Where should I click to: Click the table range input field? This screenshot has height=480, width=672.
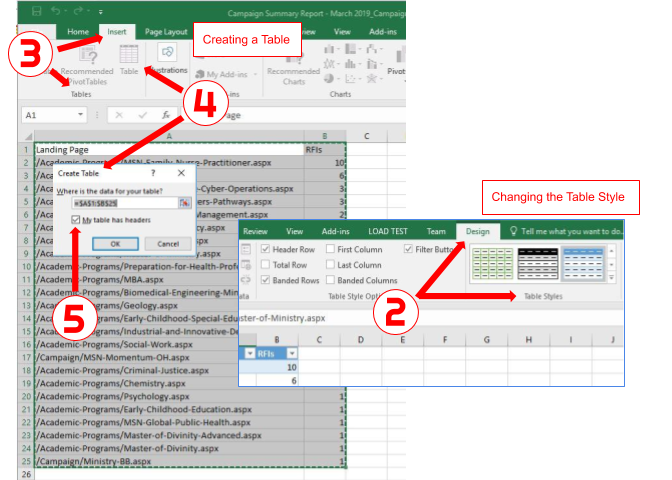(125, 203)
